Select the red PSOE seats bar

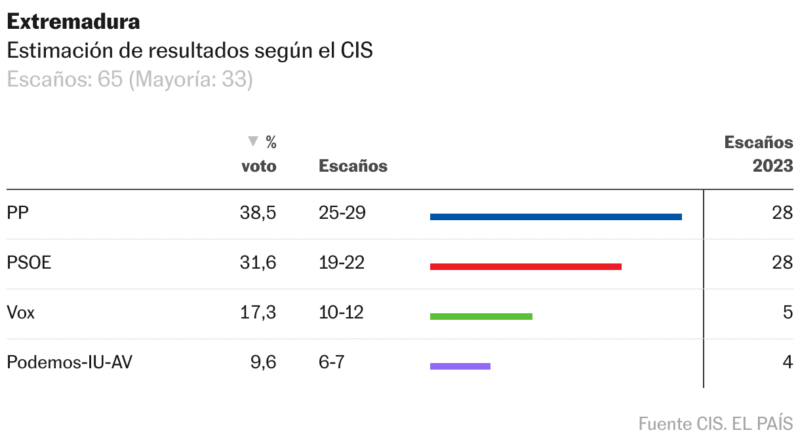pyautogui.click(x=525, y=266)
